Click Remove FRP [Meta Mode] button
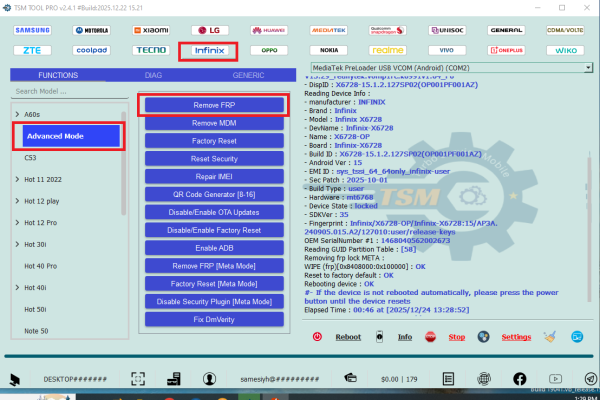 [214, 266]
